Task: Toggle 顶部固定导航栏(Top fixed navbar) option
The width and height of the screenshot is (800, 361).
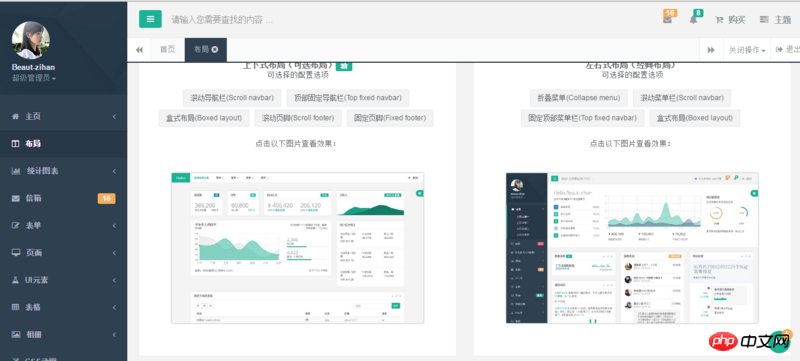Action: [x=347, y=98]
